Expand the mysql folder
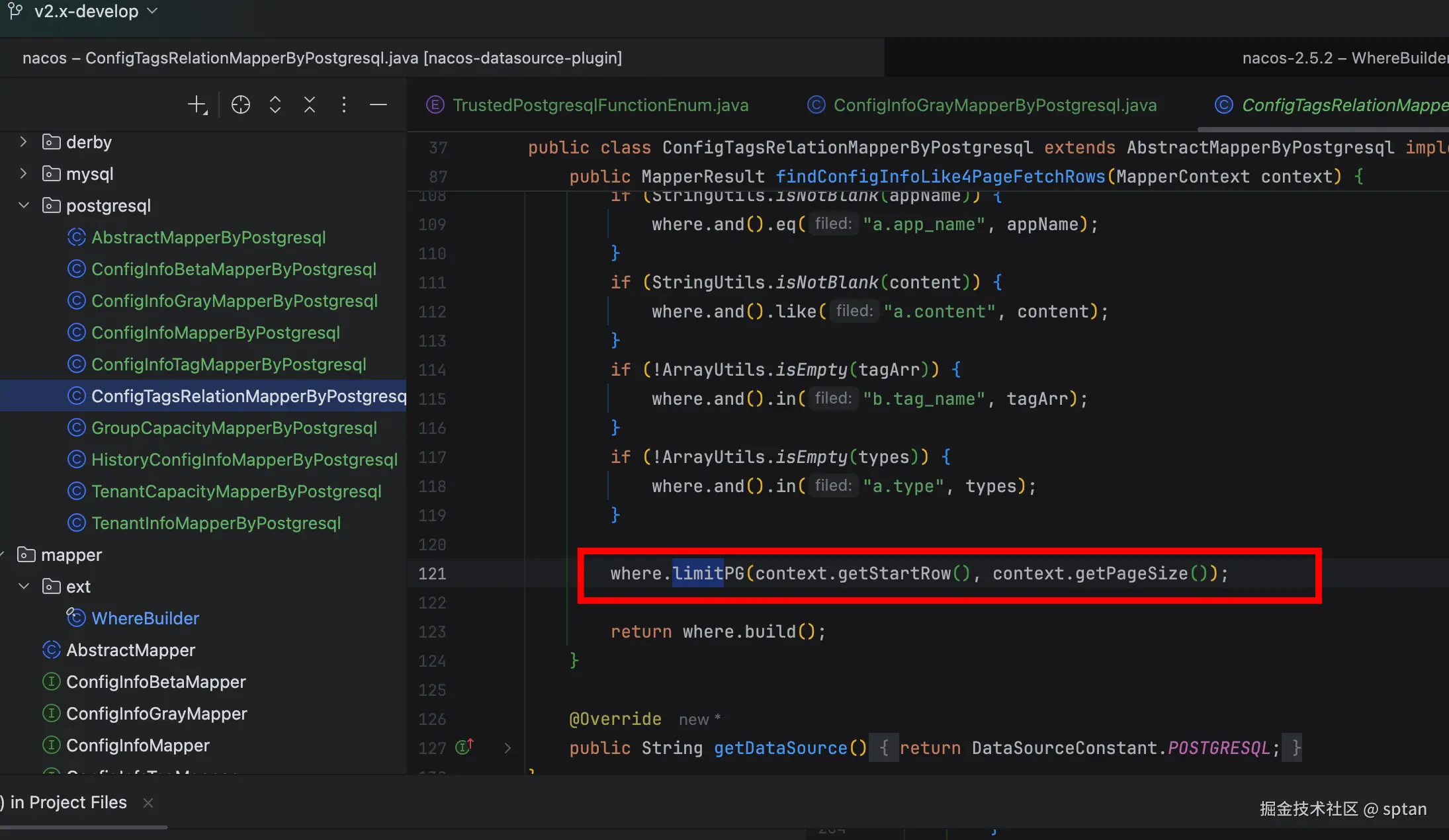The width and height of the screenshot is (1449, 840). click(x=24, y=173)
